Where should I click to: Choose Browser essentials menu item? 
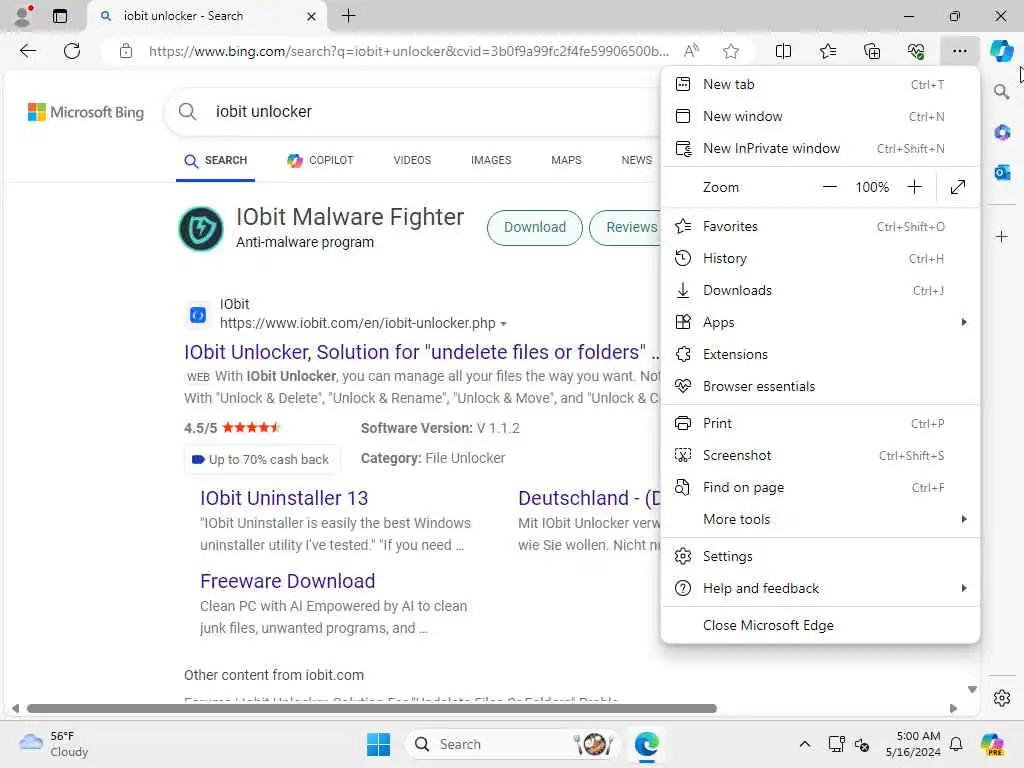click(x=820, y=387)
